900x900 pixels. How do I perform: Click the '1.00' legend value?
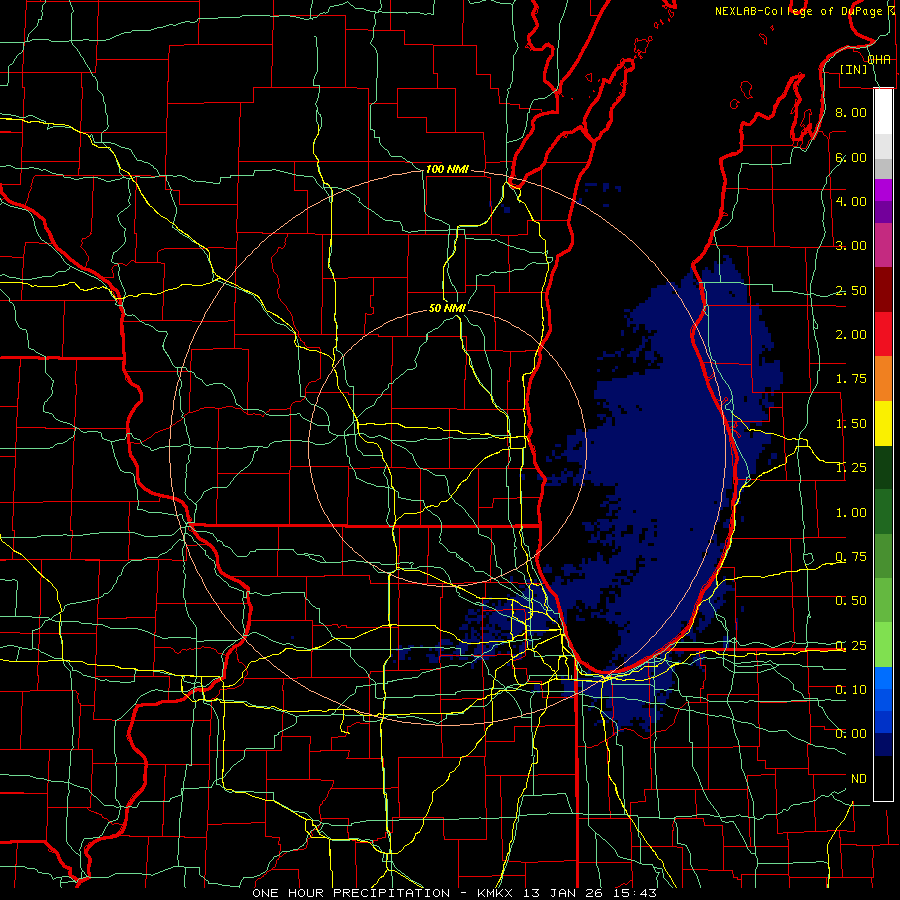[x=851, y=513]
